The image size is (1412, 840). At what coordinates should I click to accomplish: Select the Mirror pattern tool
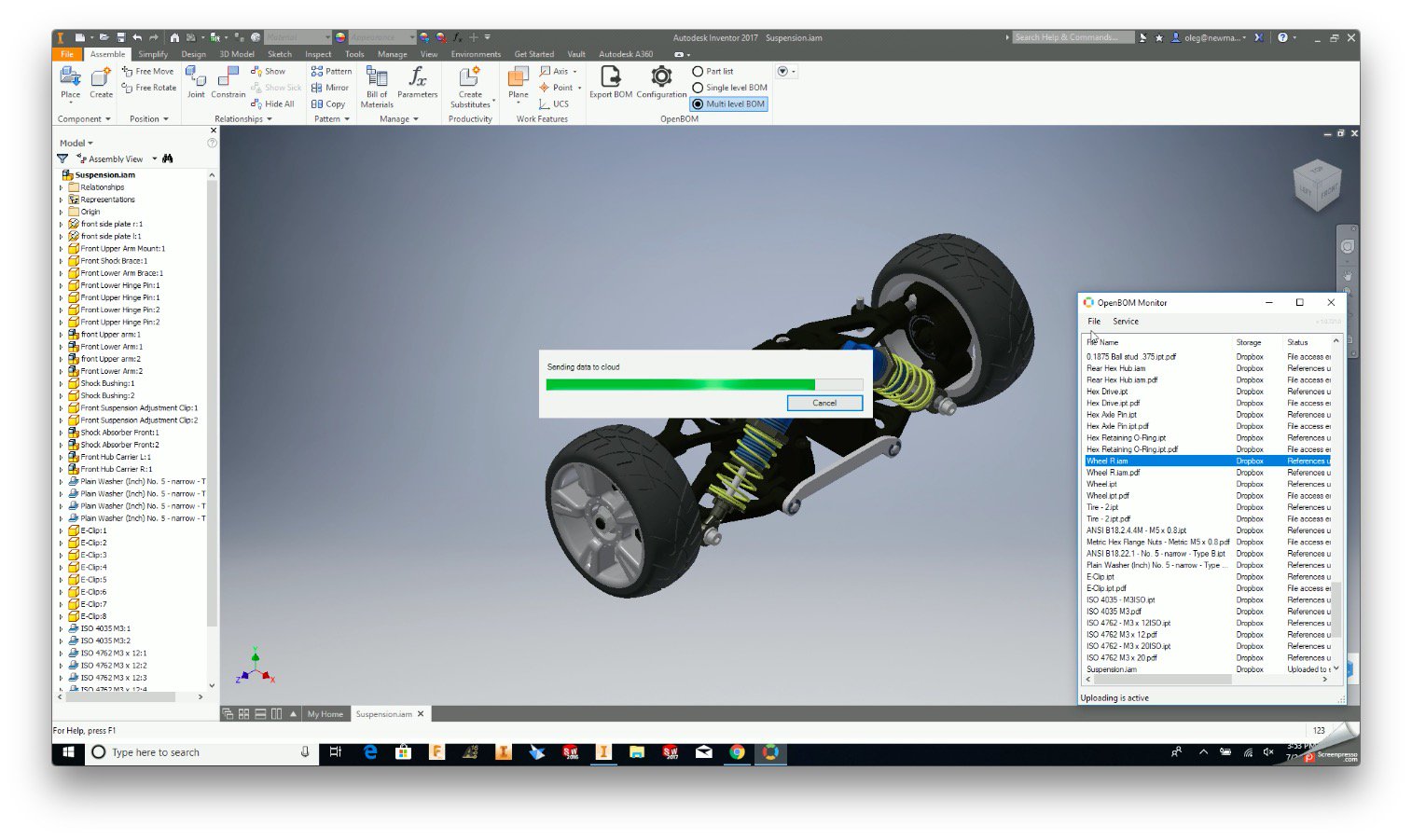click(x=331, y=87)
